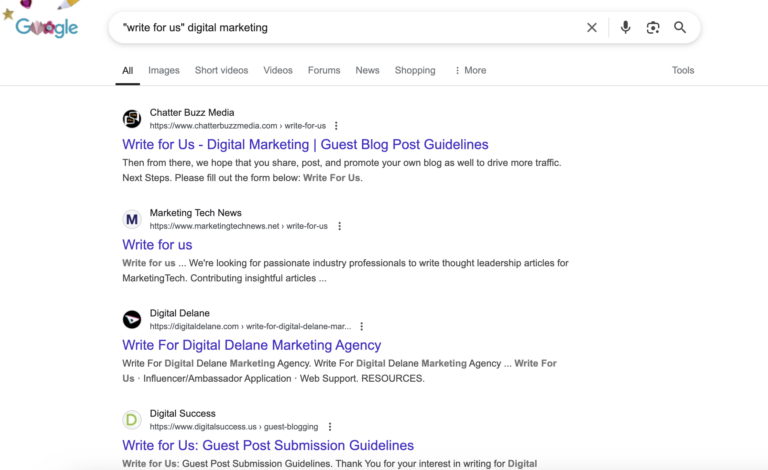The width and height of the screenshot is (768, 470).
Task: Clear the search query with X
Action: (592, 27)
